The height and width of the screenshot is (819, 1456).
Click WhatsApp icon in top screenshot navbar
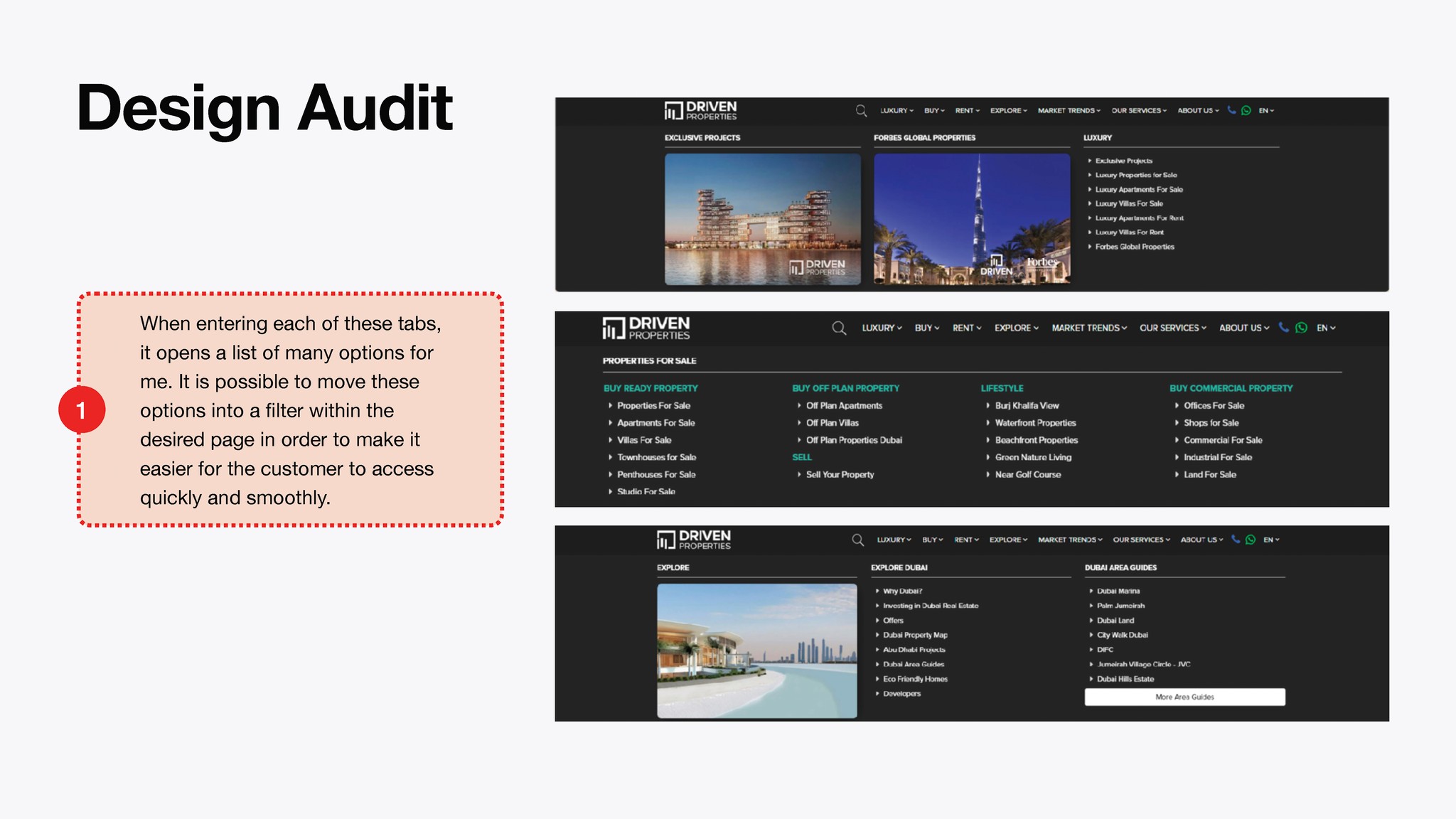1246,111
